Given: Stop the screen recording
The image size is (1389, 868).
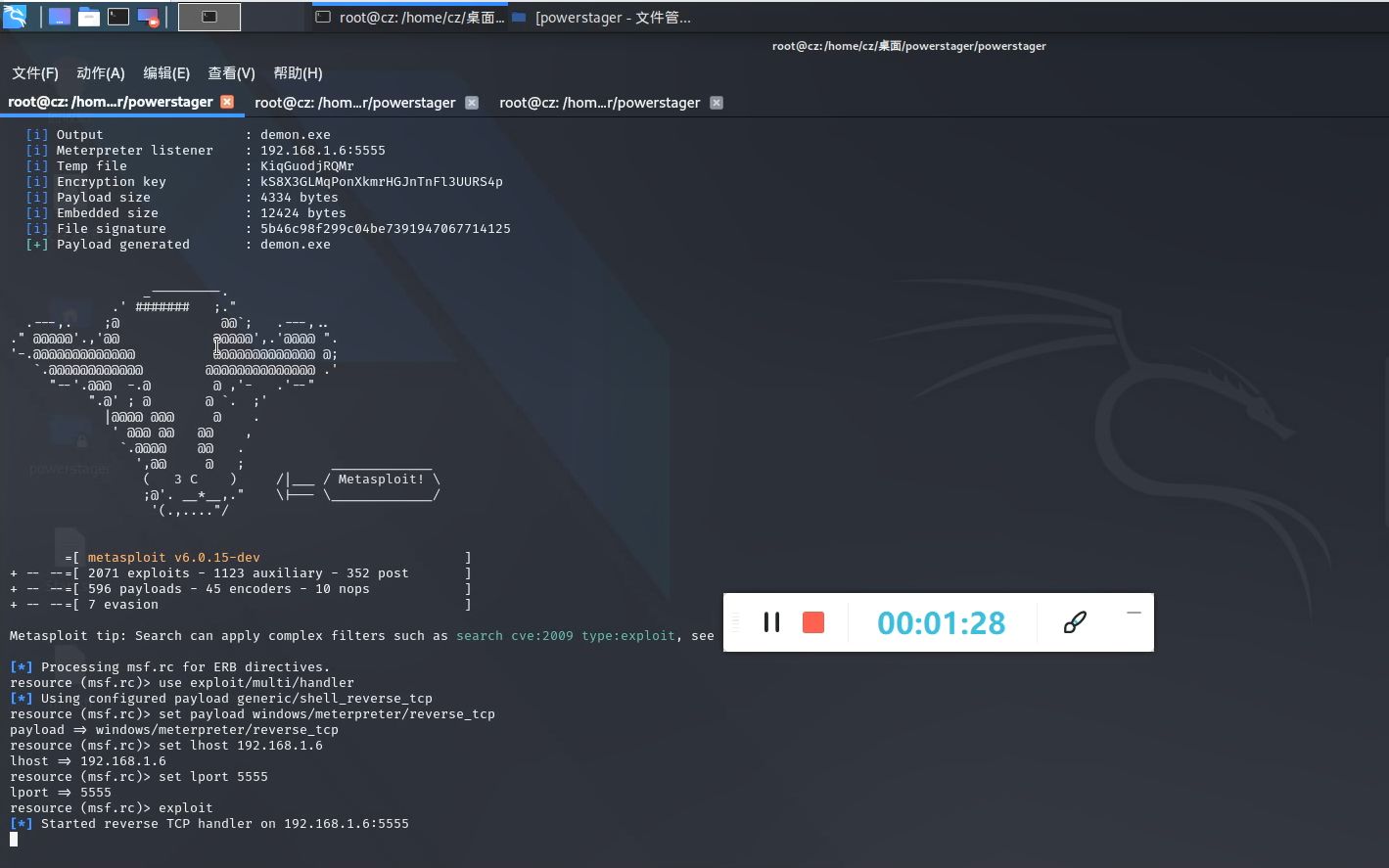Looking at the screenshot, I should point(813,622).
